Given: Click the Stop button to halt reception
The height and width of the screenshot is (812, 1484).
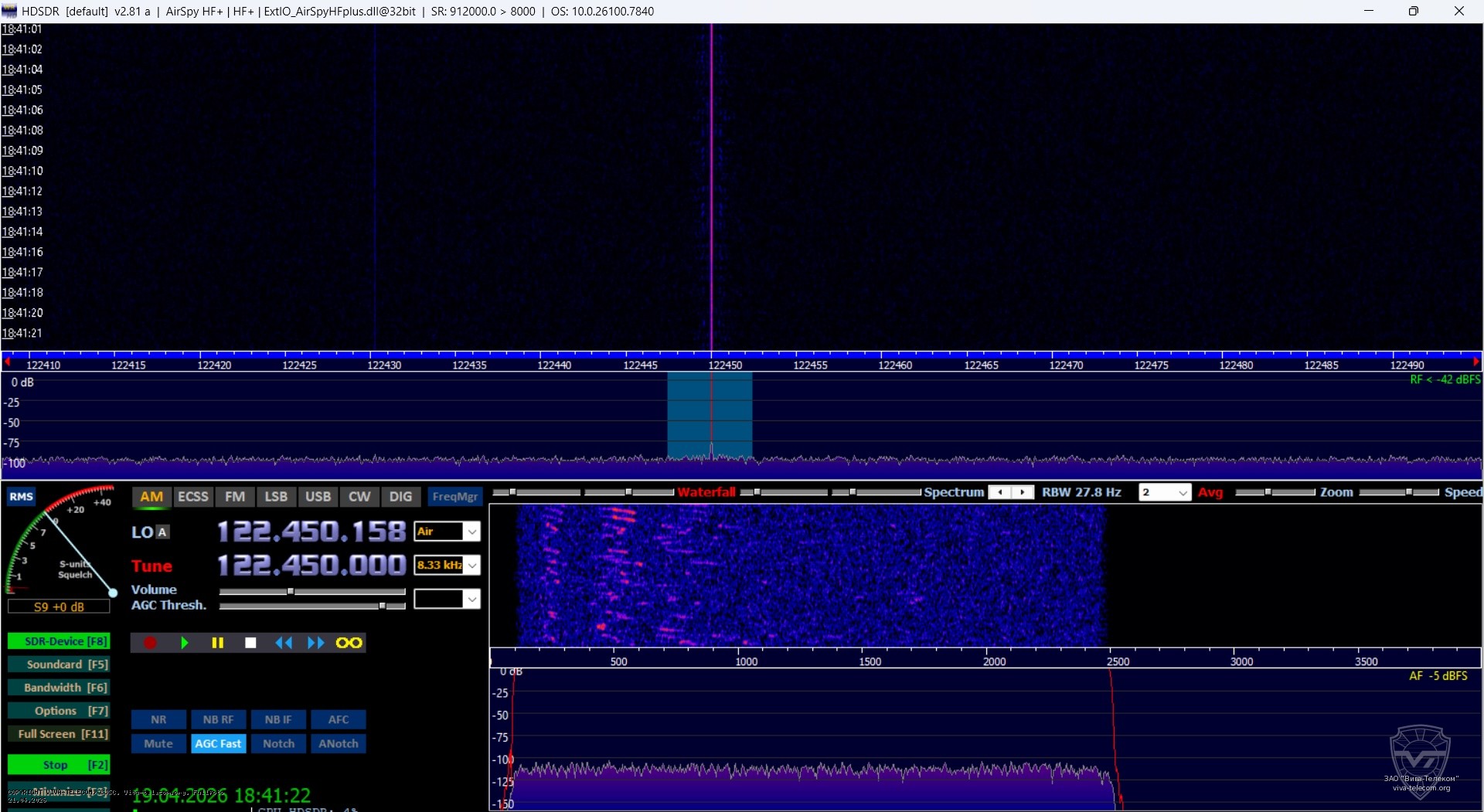Looking at the screenshot, I should 60,764.
